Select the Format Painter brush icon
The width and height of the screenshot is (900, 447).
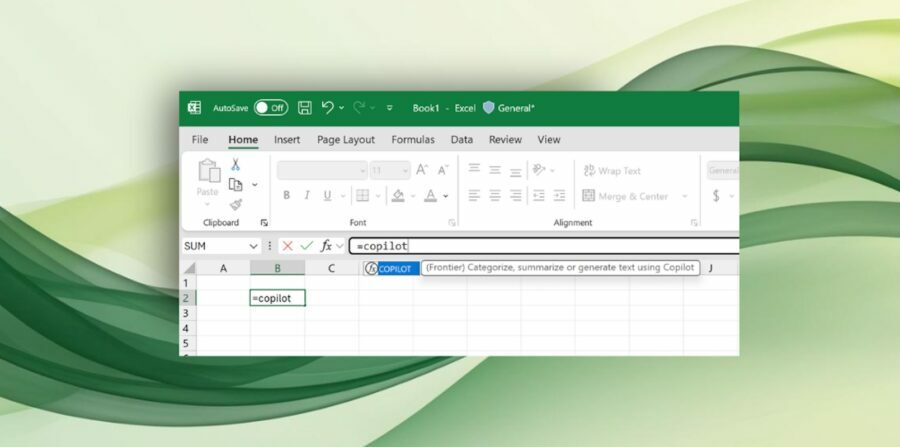(x=236, y=204)
